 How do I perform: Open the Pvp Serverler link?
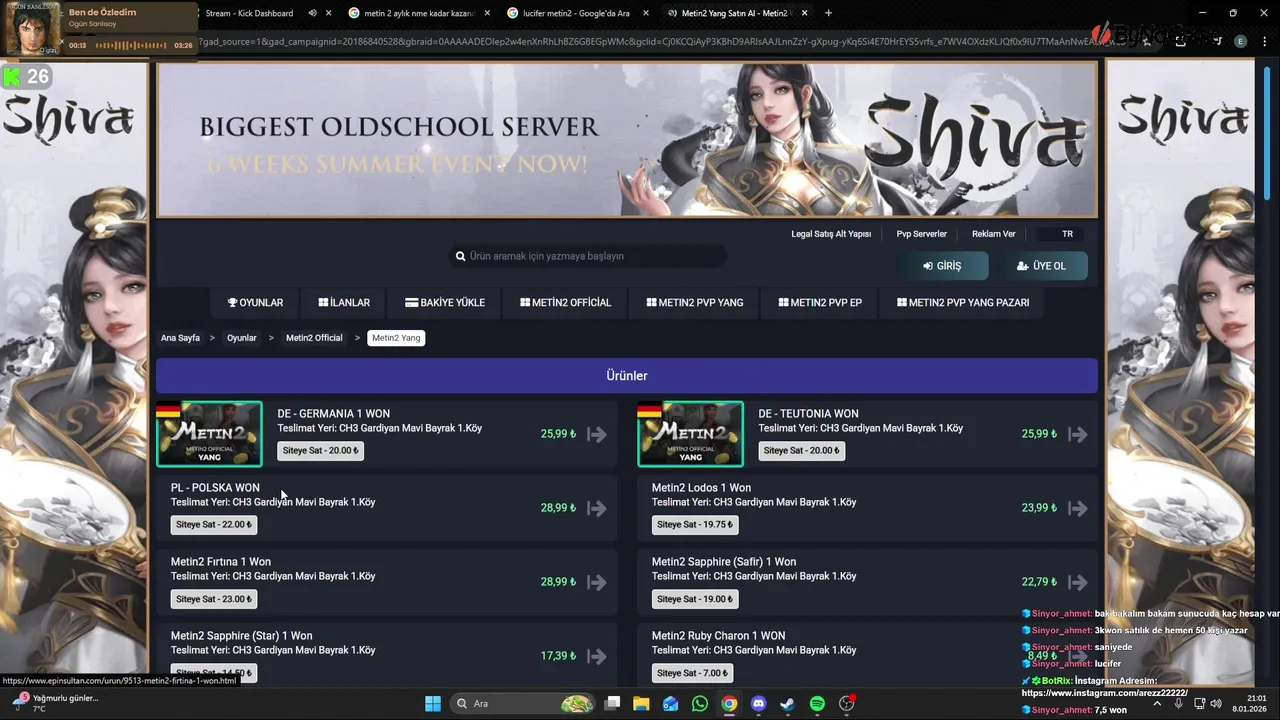pyautogui.click(x=921, y=234)
